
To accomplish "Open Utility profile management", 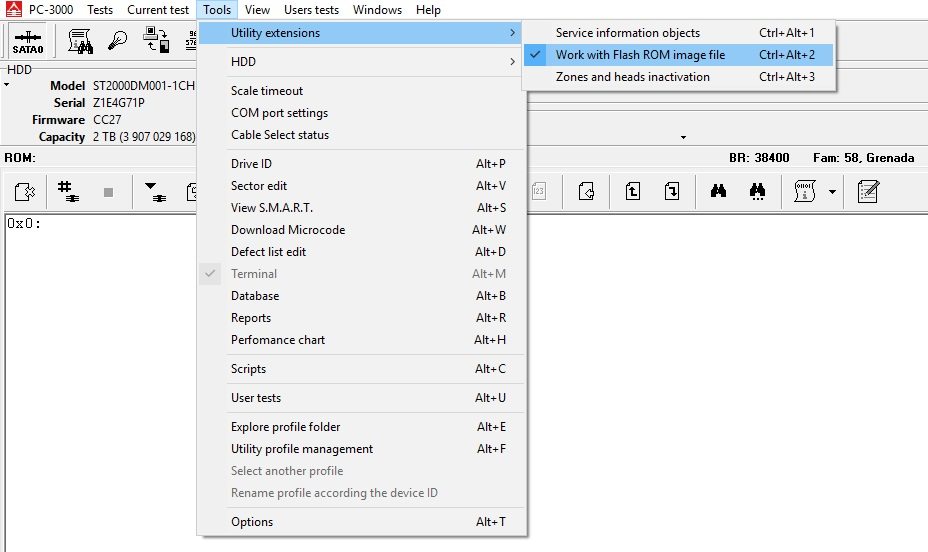I will point(362,449).
